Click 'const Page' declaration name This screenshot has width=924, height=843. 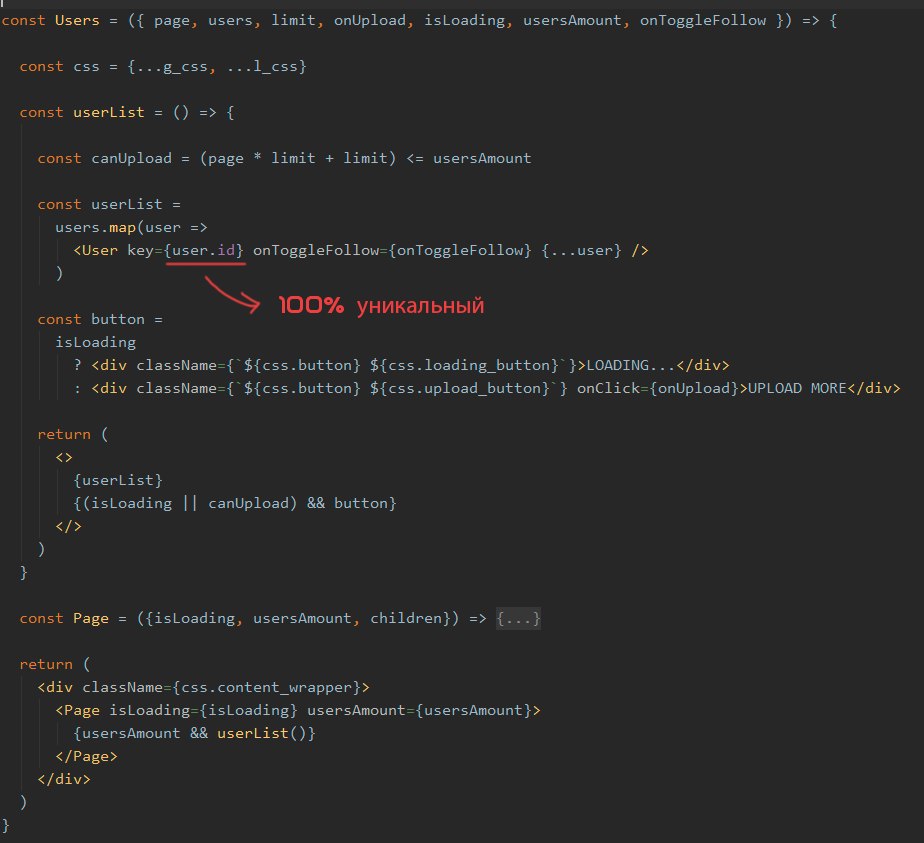[x=64, y=619]
